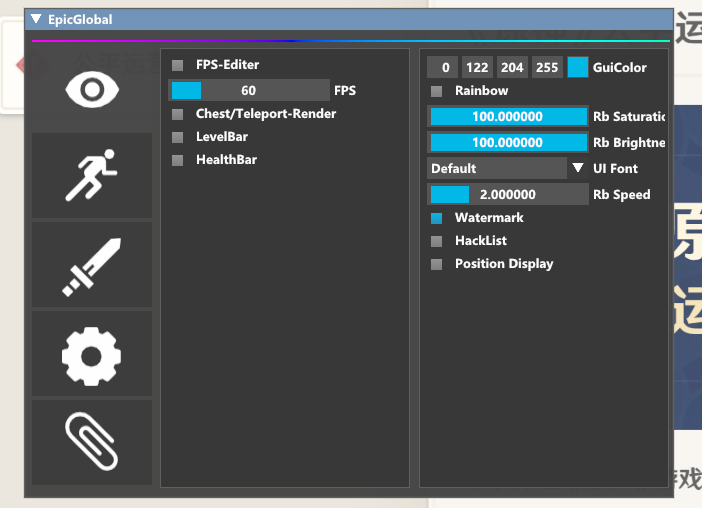Select the running man movement icon
This screenshot has width=702, height=508.
(x=92, y=176)
